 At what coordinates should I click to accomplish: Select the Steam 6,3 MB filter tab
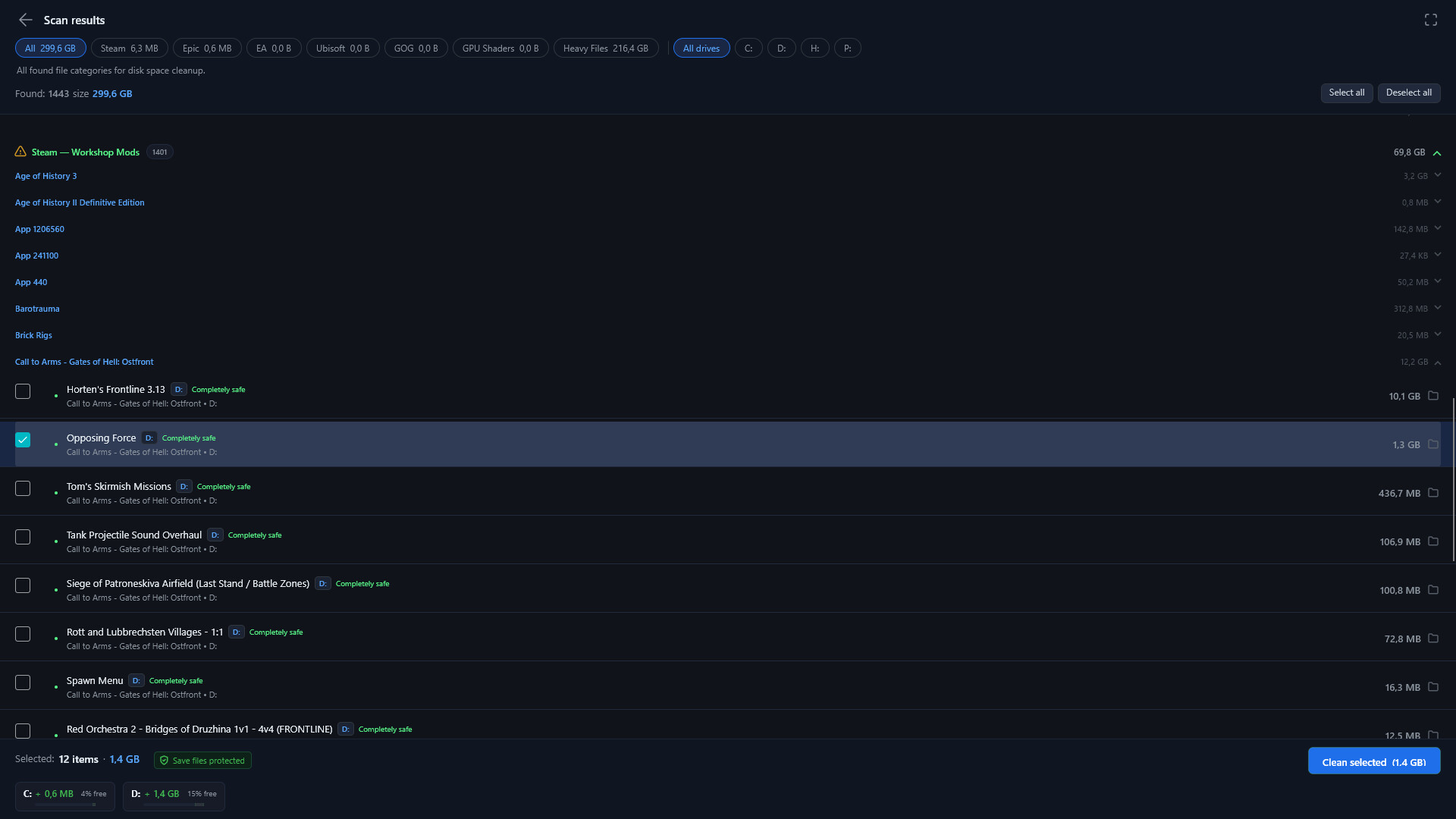tap(130, 48)
